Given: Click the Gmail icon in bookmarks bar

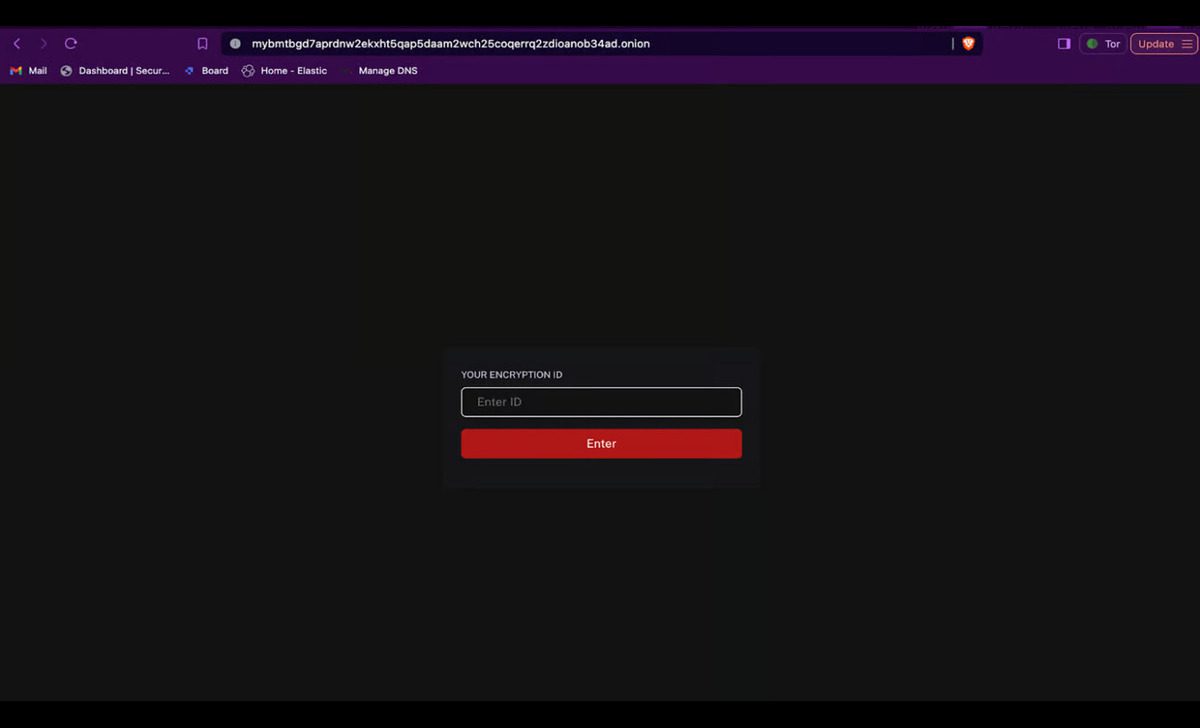Looking at the screenshot, I should (x=16, y=71).
